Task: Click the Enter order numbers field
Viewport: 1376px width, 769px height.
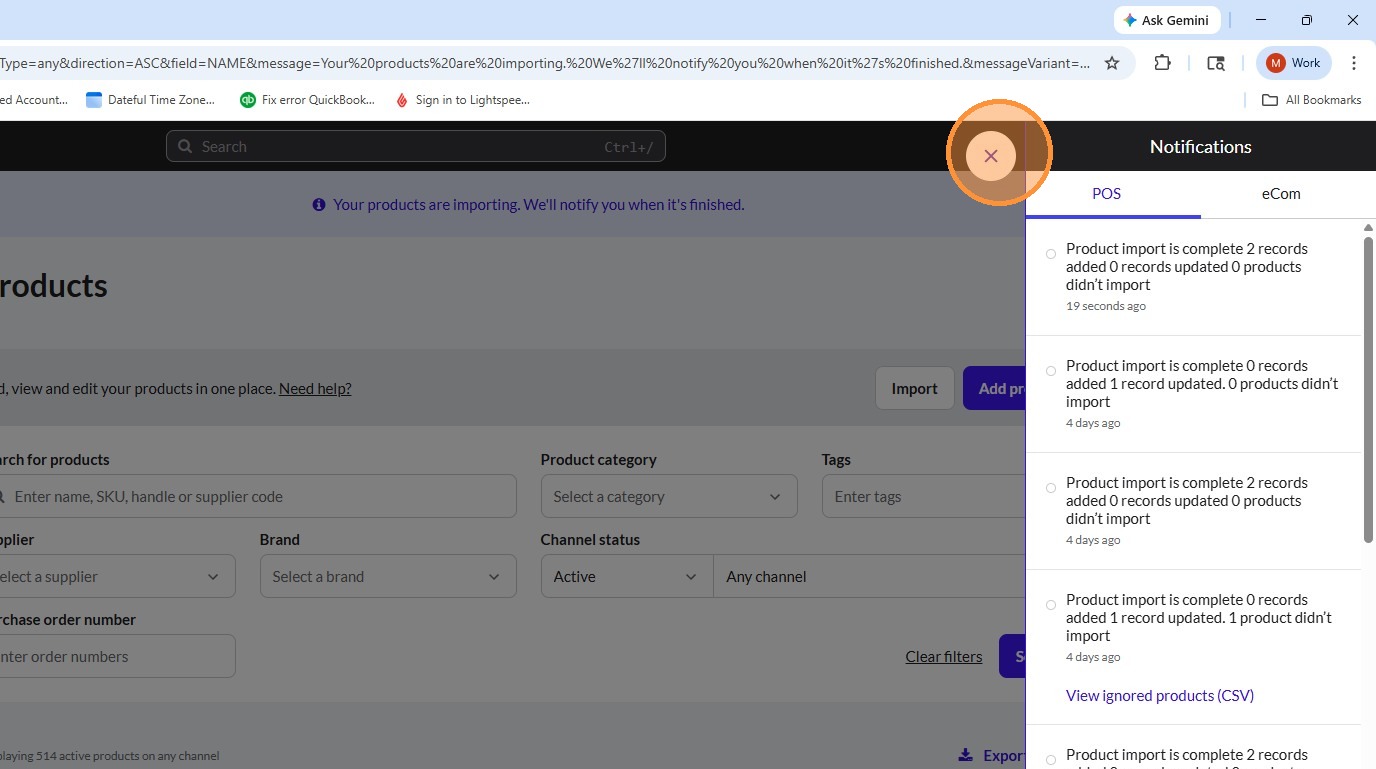Action: pyautogui.click(x=116, y=657)
